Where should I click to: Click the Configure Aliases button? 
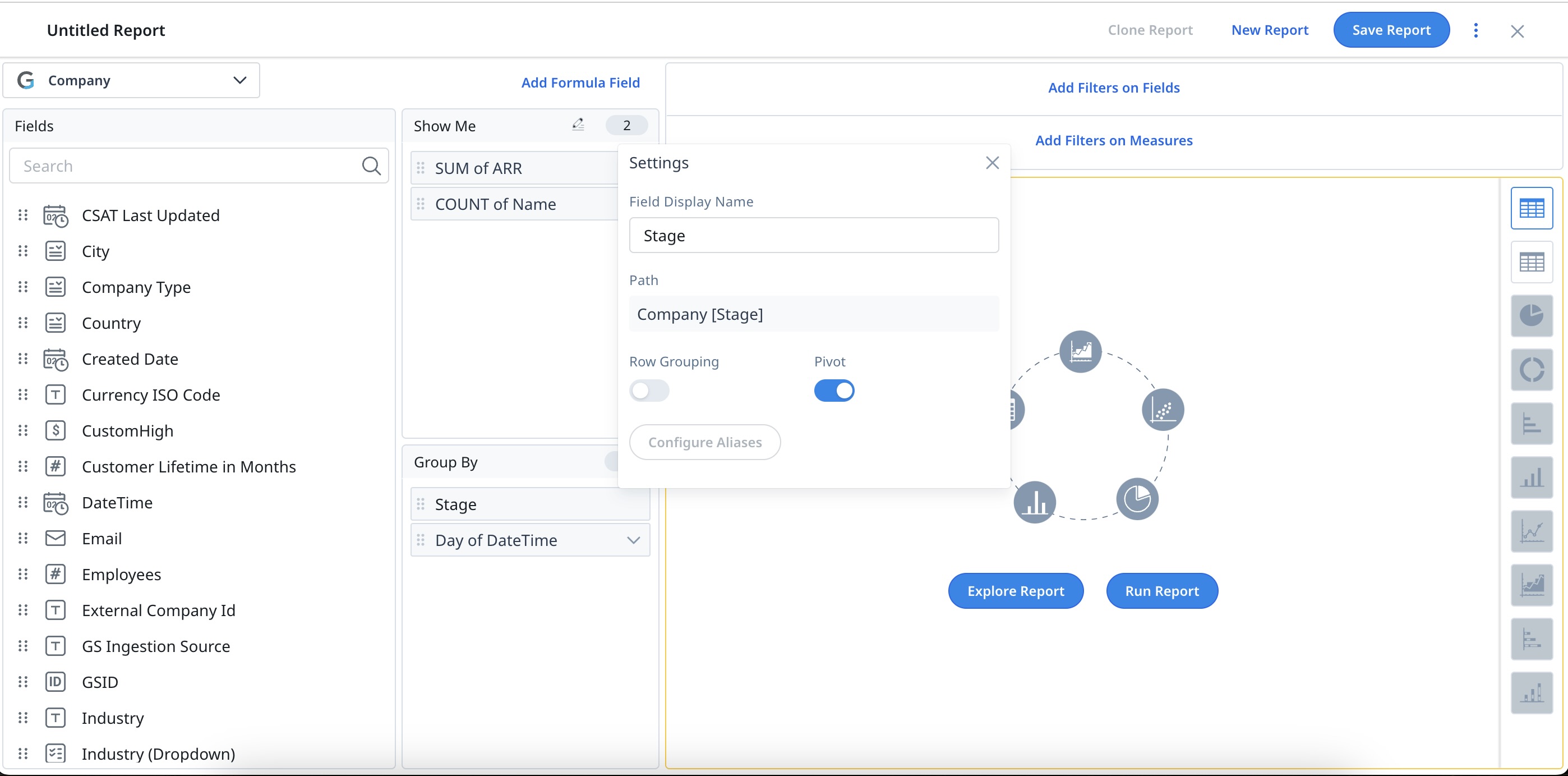coord(705,442)
